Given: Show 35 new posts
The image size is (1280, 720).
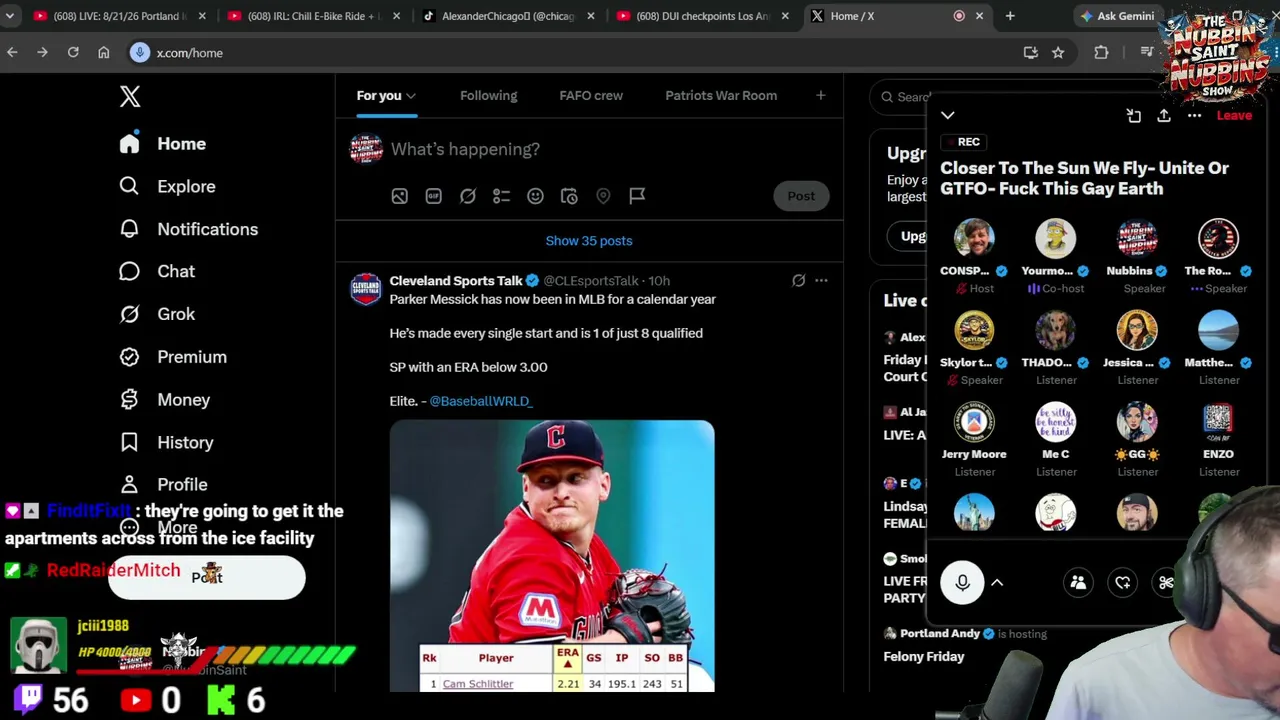Looking at the screenshot, I should [589, 241].
